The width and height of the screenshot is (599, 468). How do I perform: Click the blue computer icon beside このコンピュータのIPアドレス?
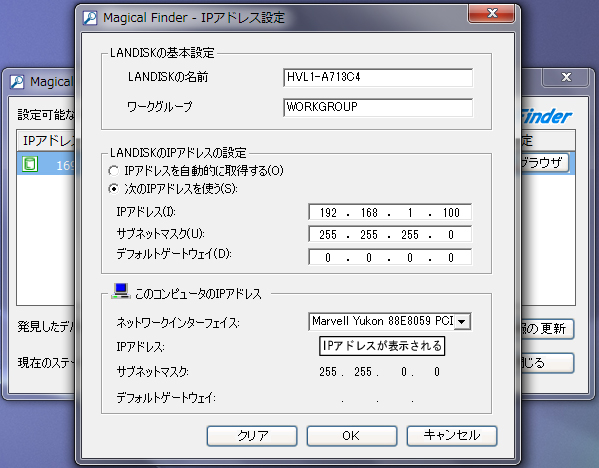pos(121,291)
